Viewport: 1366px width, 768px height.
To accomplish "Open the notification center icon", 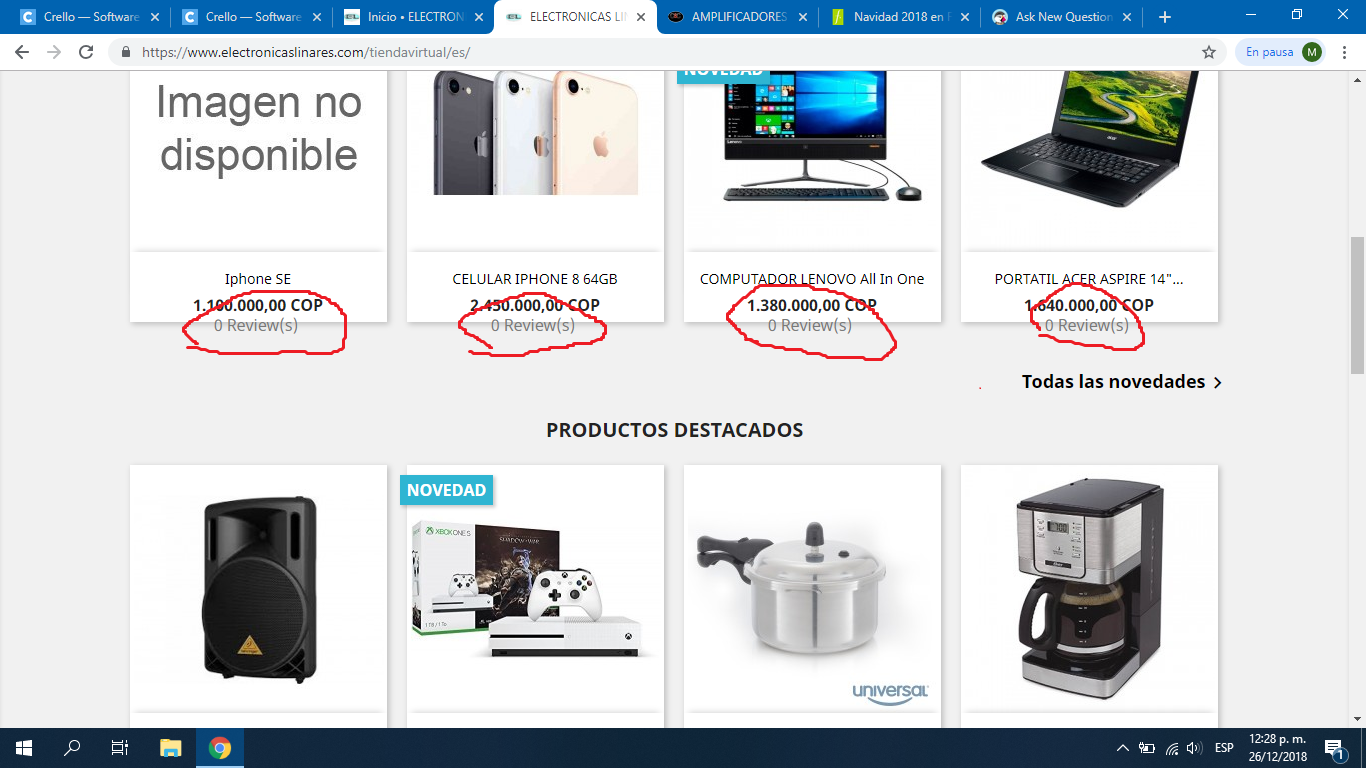I will (x=1334, y=748).
